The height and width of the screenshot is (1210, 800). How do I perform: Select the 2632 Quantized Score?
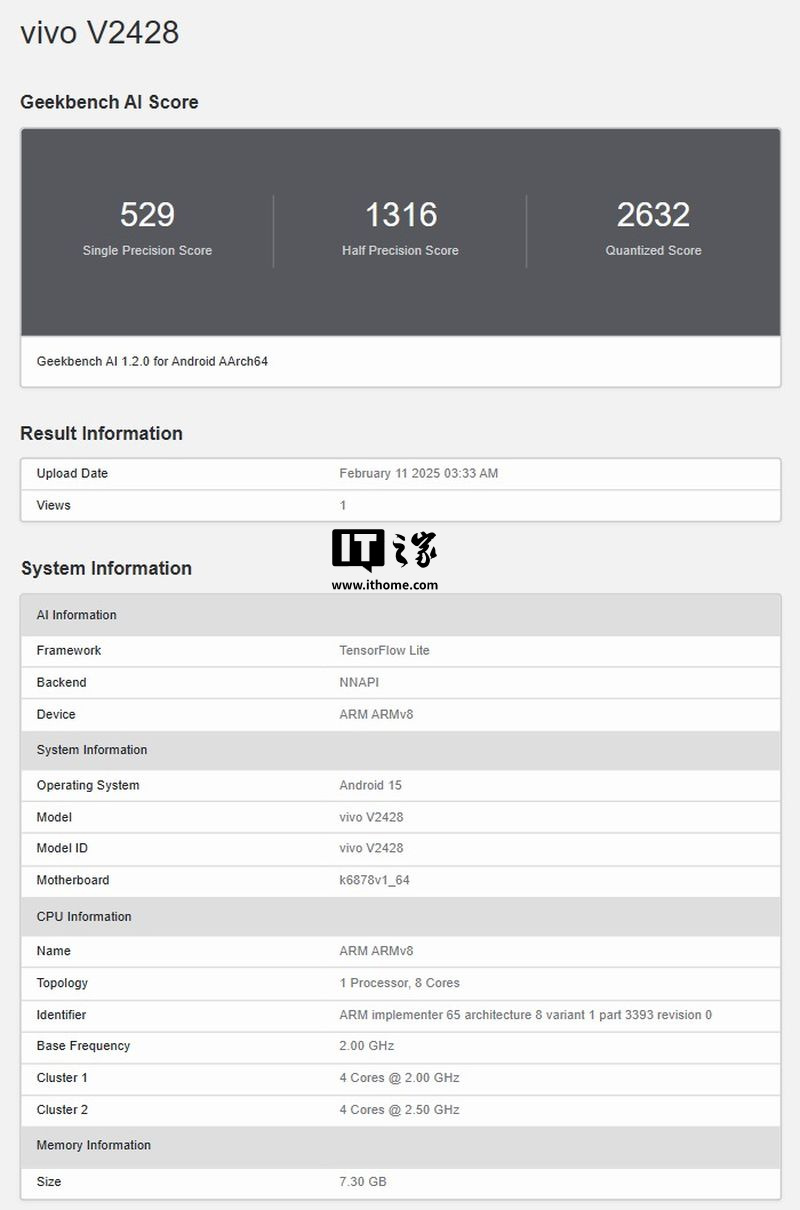[653, 215]
